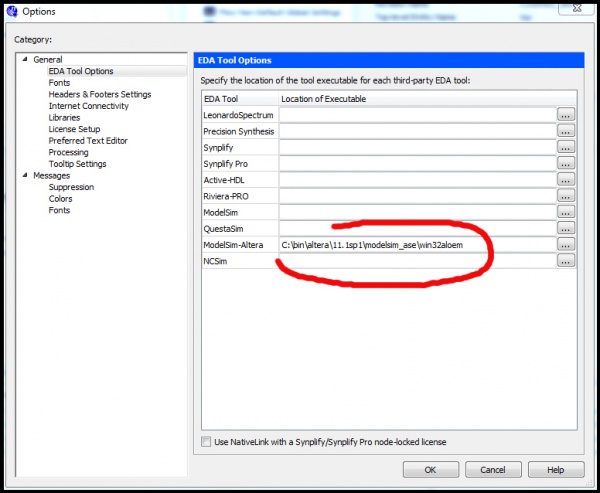The image size is (600, 493).
Task: Select the General tree item
Action: click(x=48, y=59)
